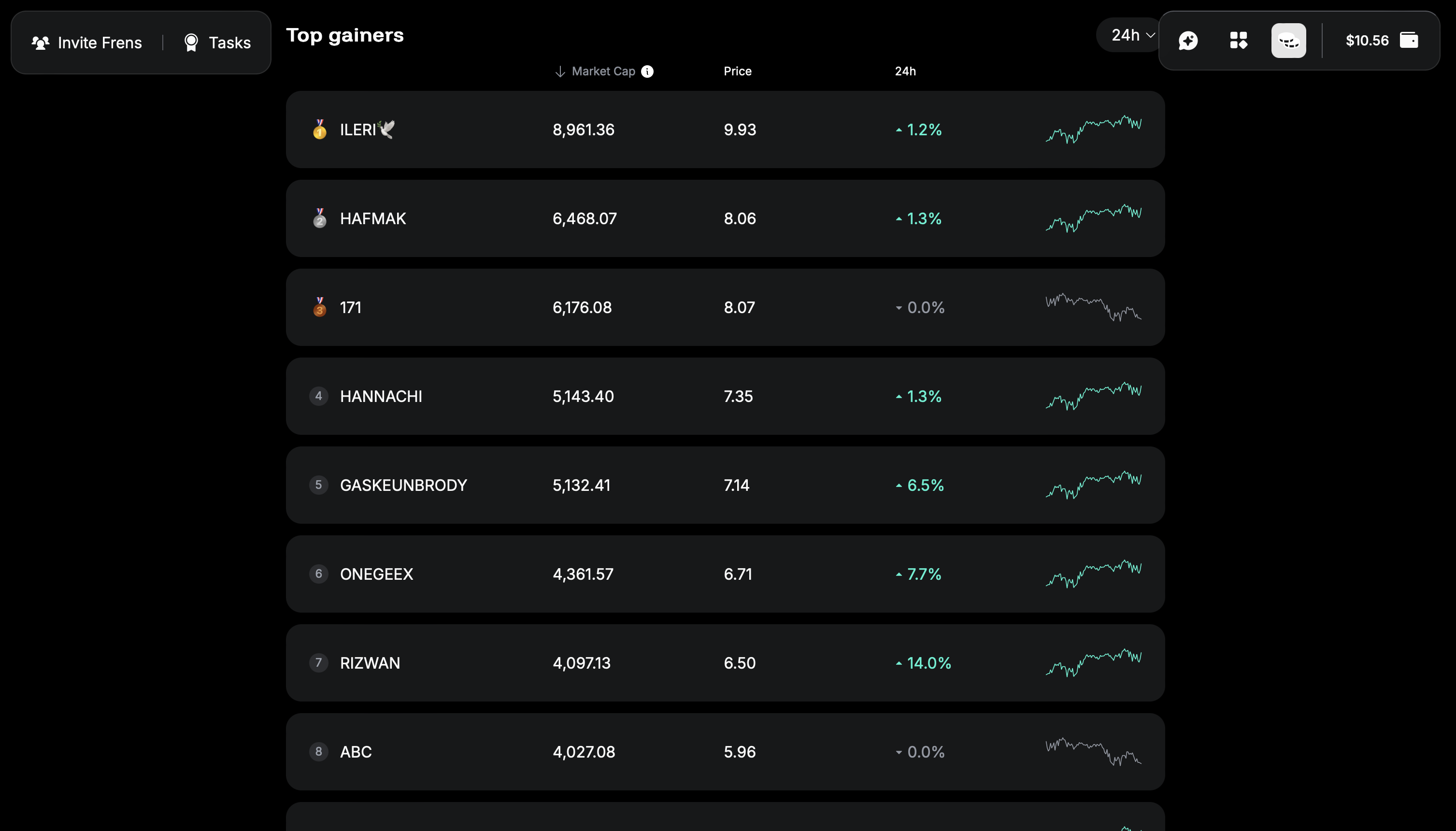Image resolution: width=1456 pixels, height=831 pixels.
Task: Click the RIZWAN sparkline chart
Action: [x=1093, y=663]
